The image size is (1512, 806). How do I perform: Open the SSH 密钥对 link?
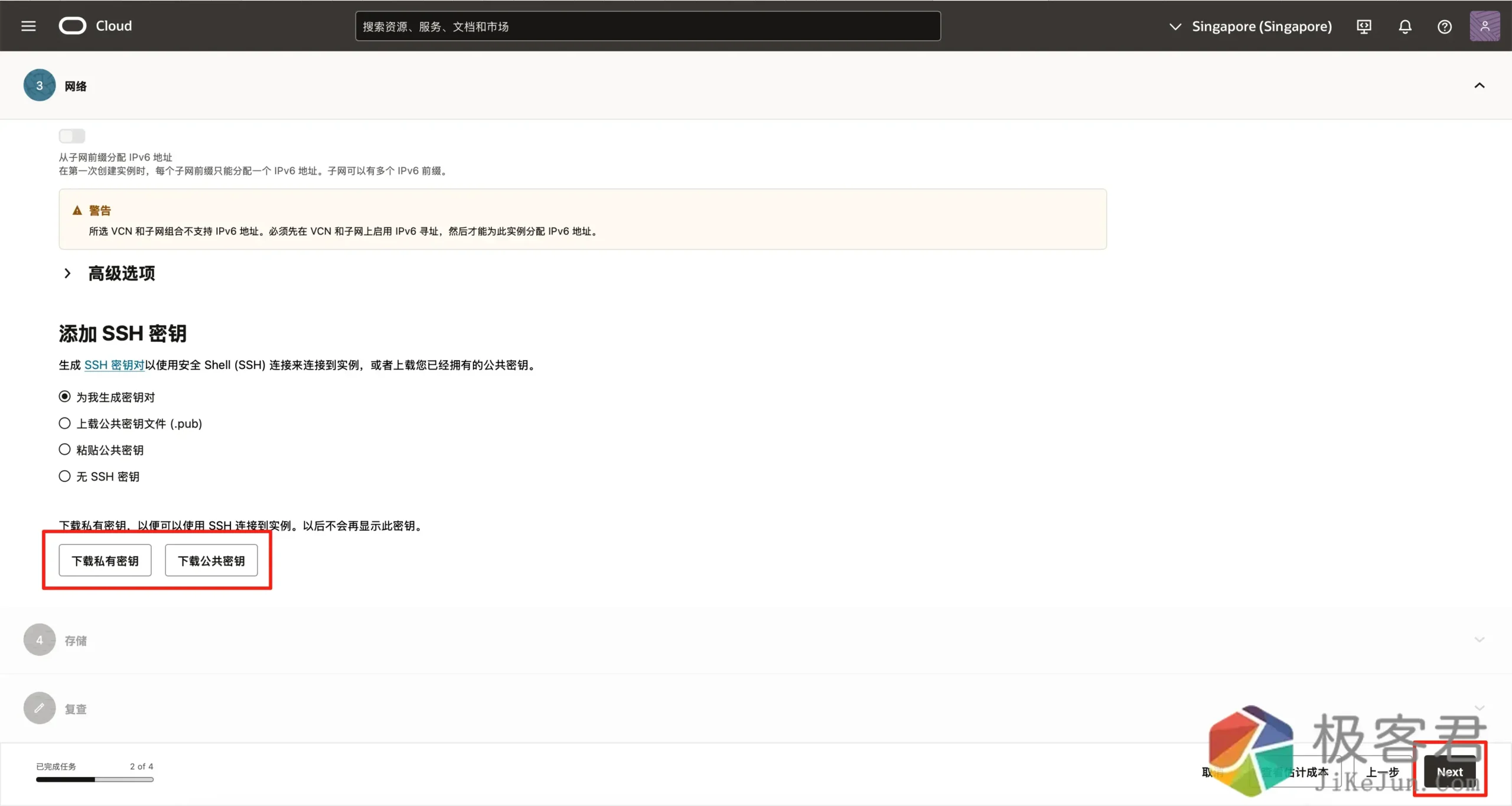click(114, 365)
